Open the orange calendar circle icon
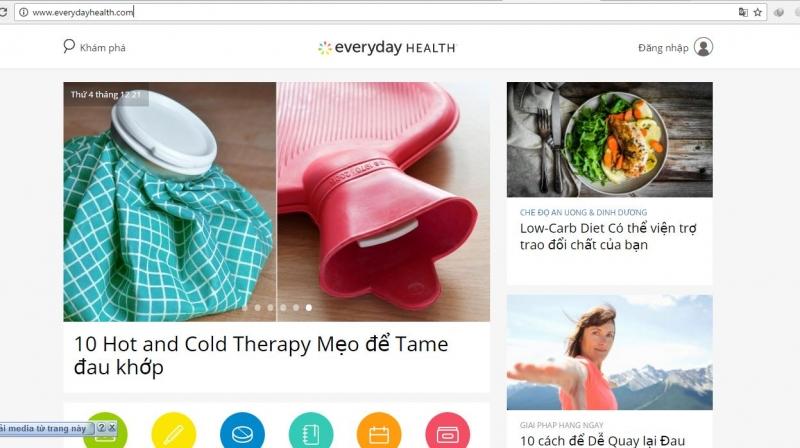Screen dimensions: 800x448 tap(379, 432)
